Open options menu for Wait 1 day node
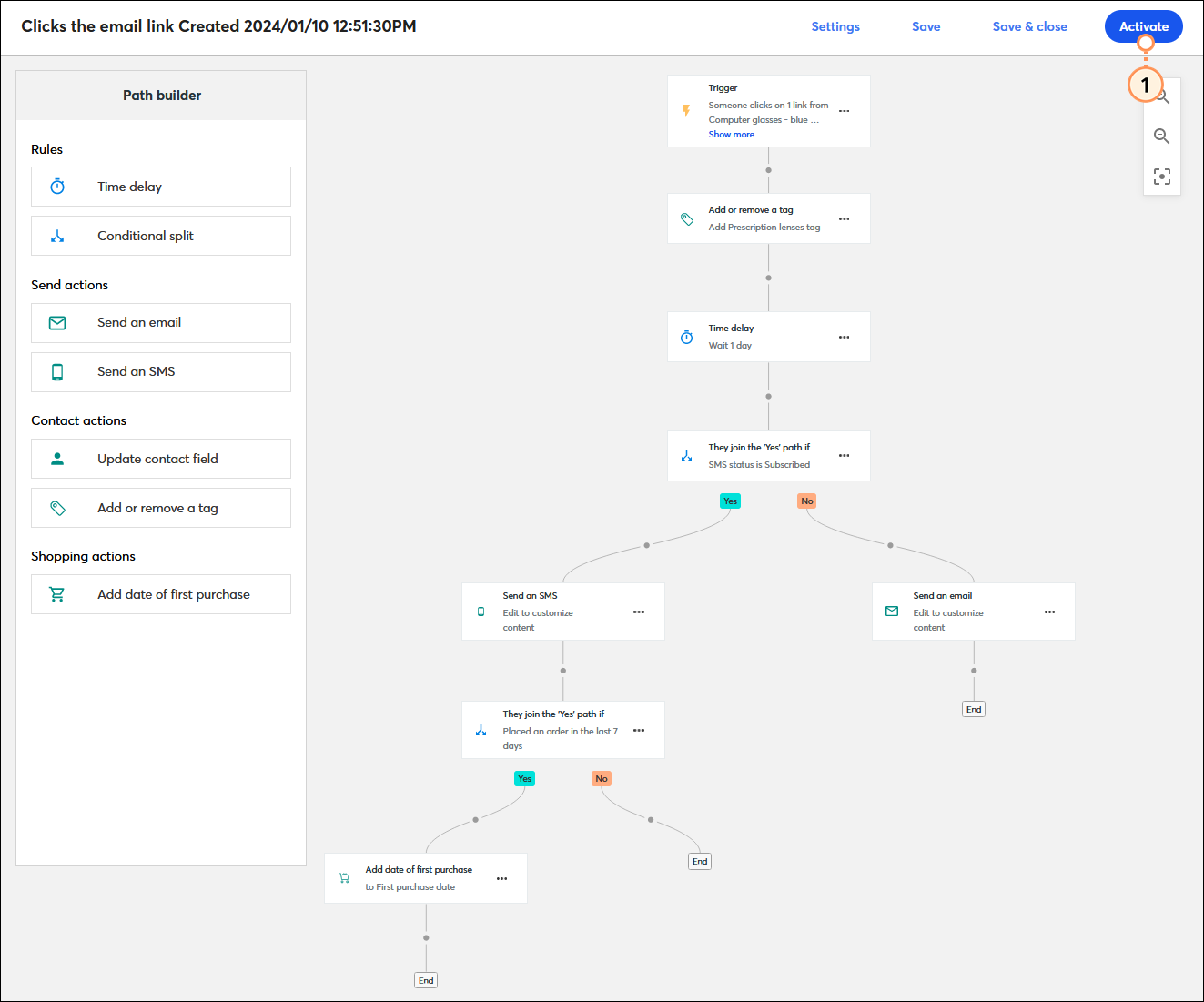 click(x=844, y=337)
